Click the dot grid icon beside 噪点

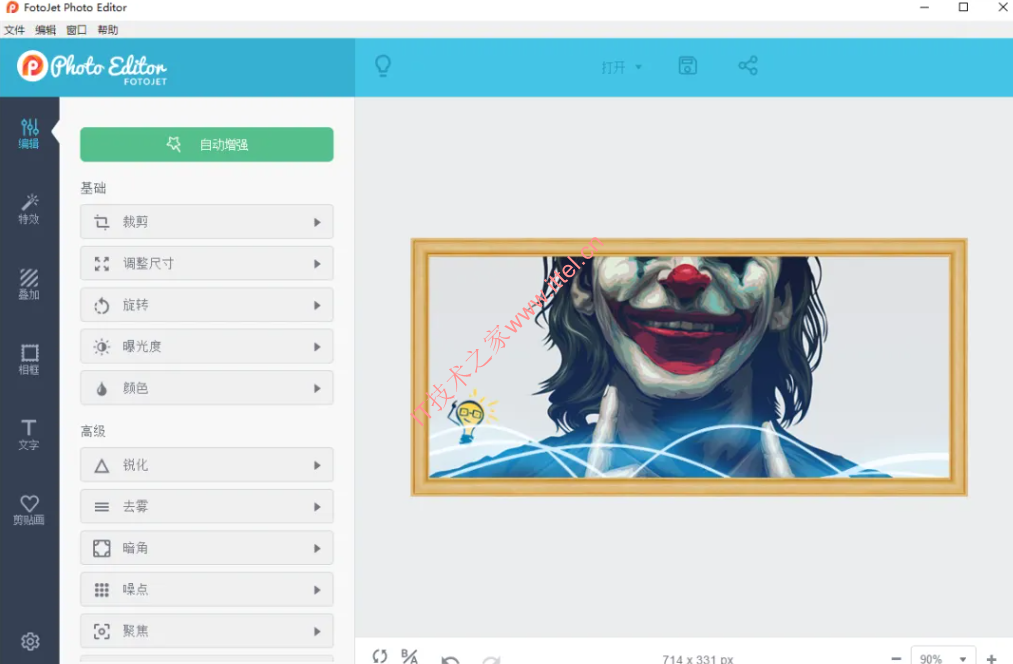[x=101, y=590]
